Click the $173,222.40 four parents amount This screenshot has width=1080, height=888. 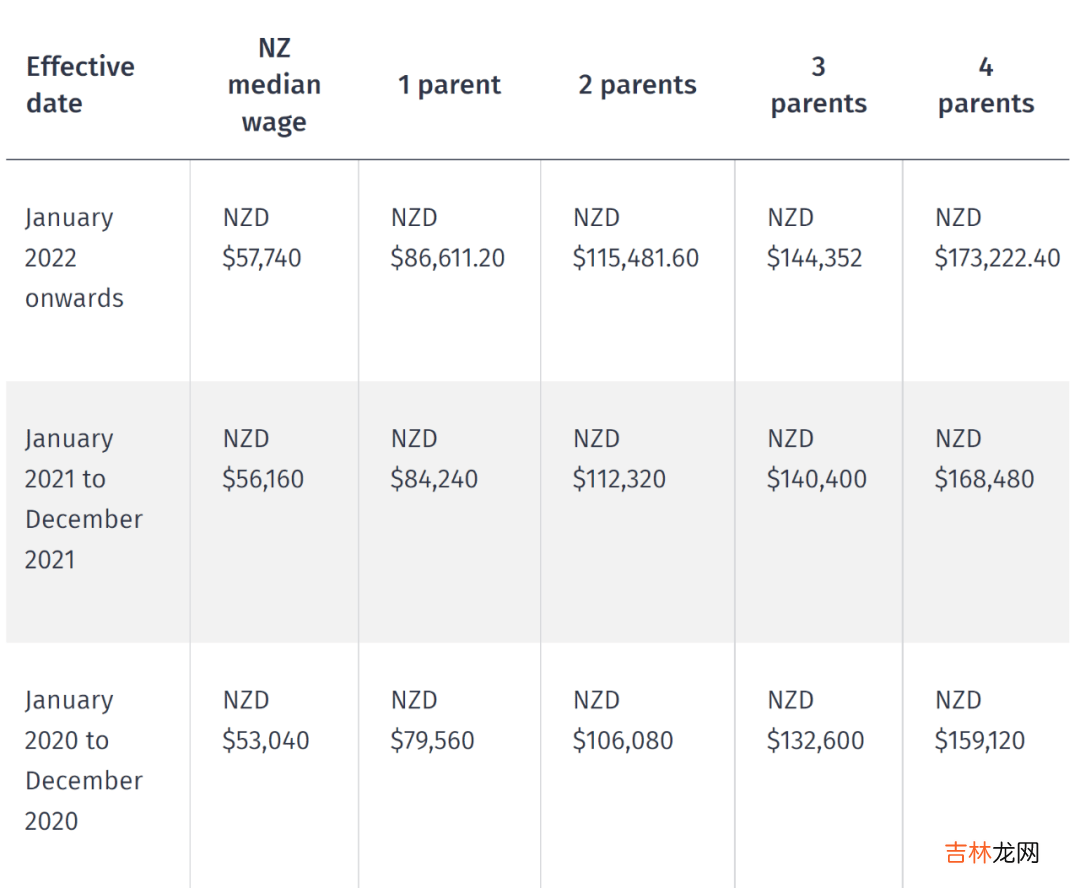tap(997, 258)
